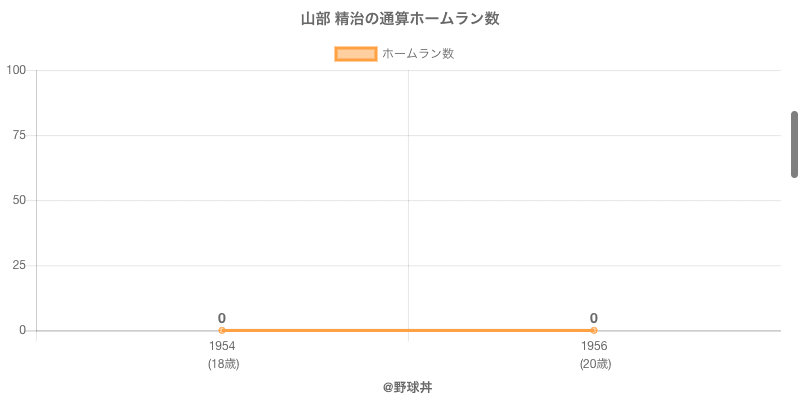Click the chart title 山部 精治の通算ホームラン数

[x=400, y=19]
